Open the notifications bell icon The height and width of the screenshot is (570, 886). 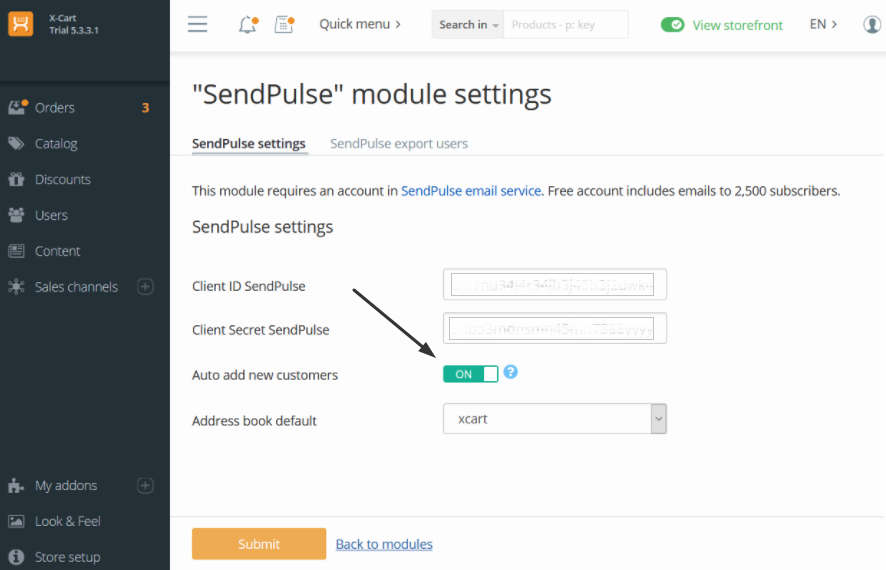[x=247, y=24]
